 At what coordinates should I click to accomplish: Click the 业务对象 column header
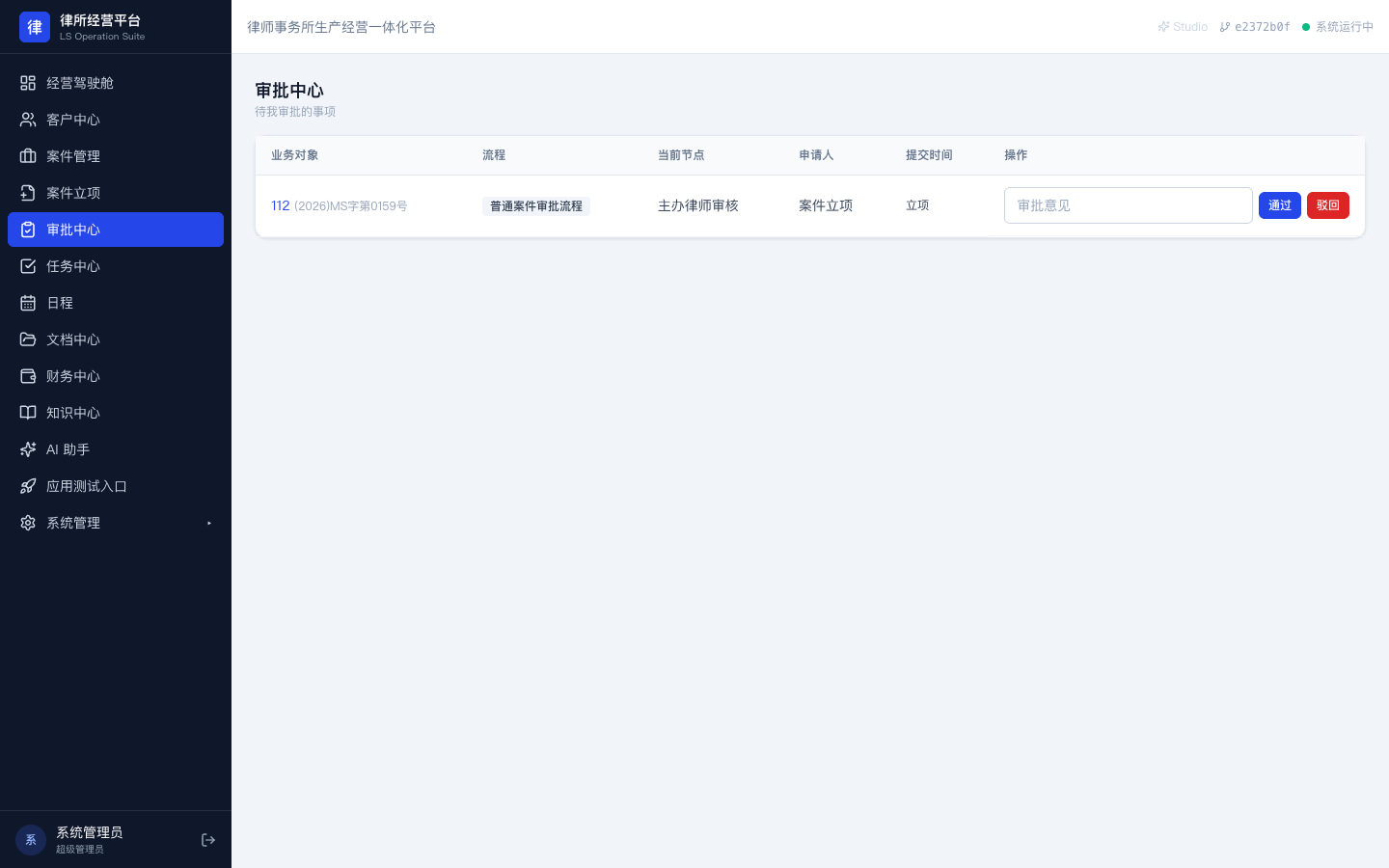[295, 155]
